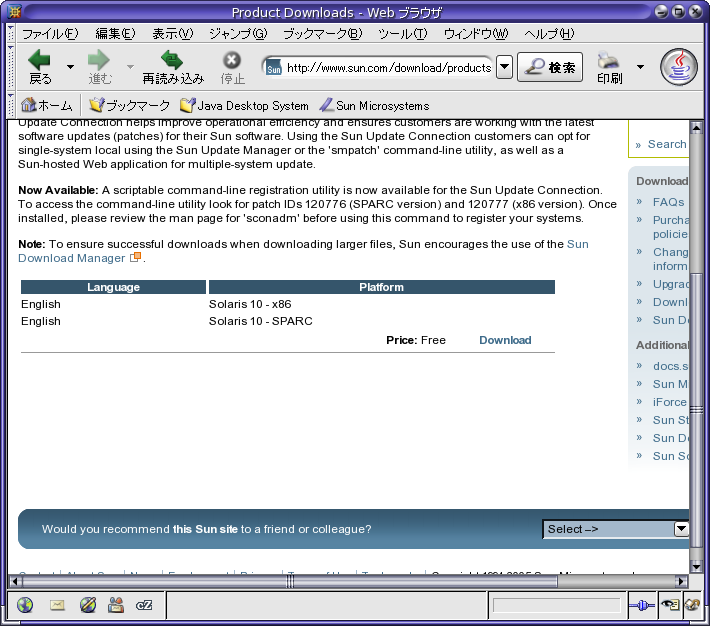Open the 表示(V) menu
Image resolution: width=710 pixels, height=626 pixels.
tap(173, 34)
